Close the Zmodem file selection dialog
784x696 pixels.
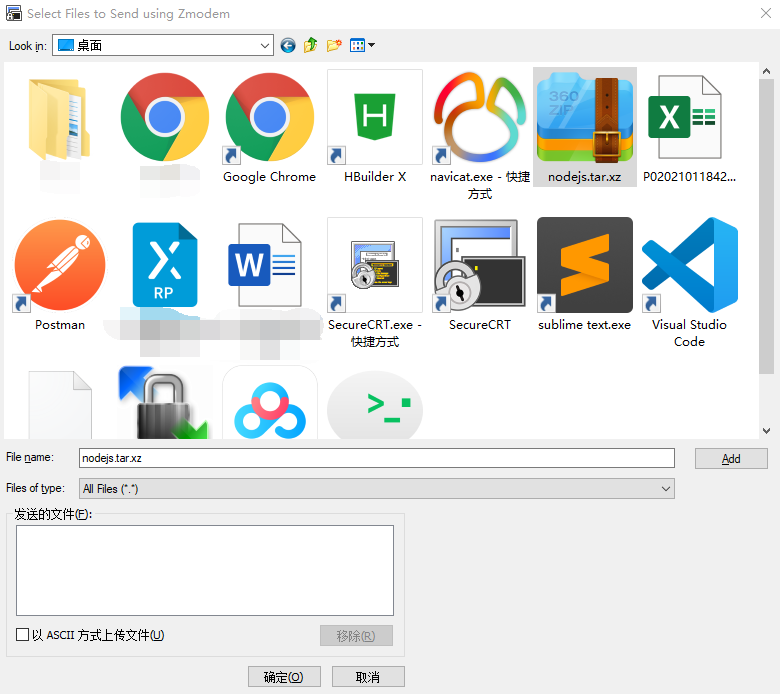tap(766, 14)
